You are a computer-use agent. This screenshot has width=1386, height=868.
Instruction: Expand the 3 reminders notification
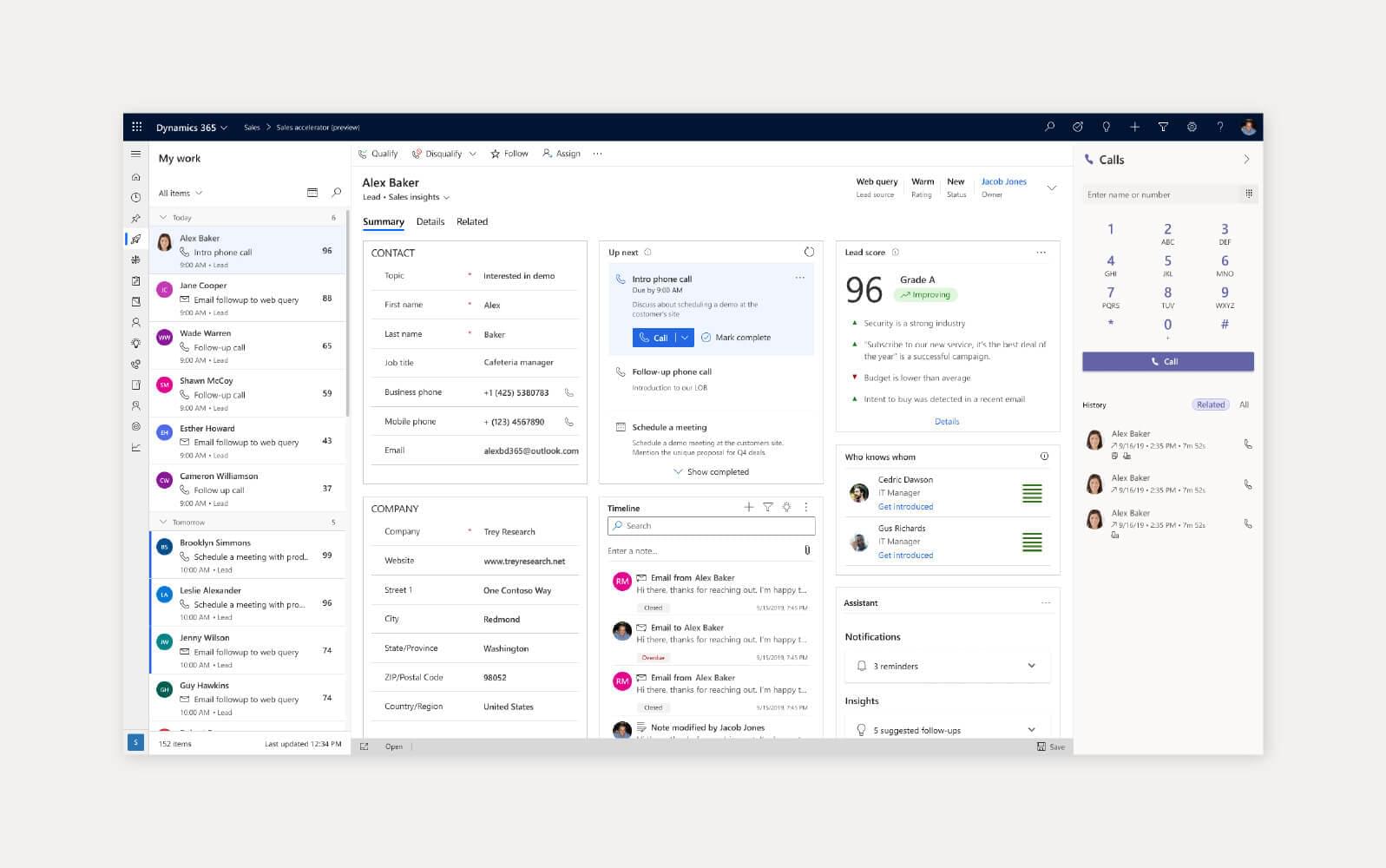click(x=1031, y=666)
